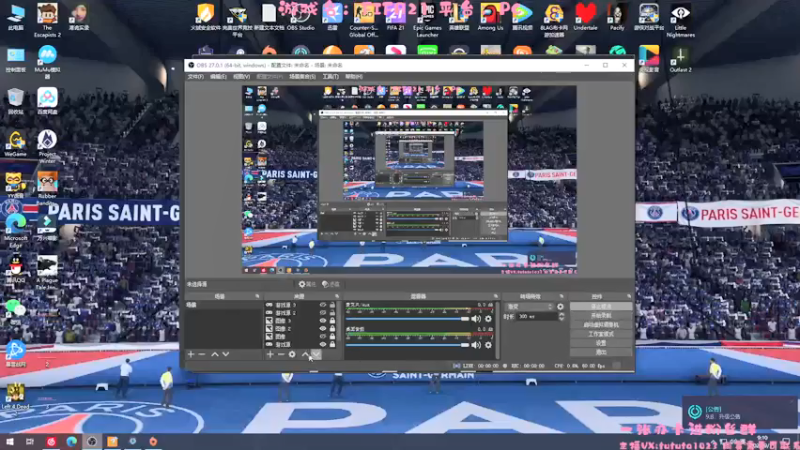Toggle lock on source 图像 2

pos(332,329)
